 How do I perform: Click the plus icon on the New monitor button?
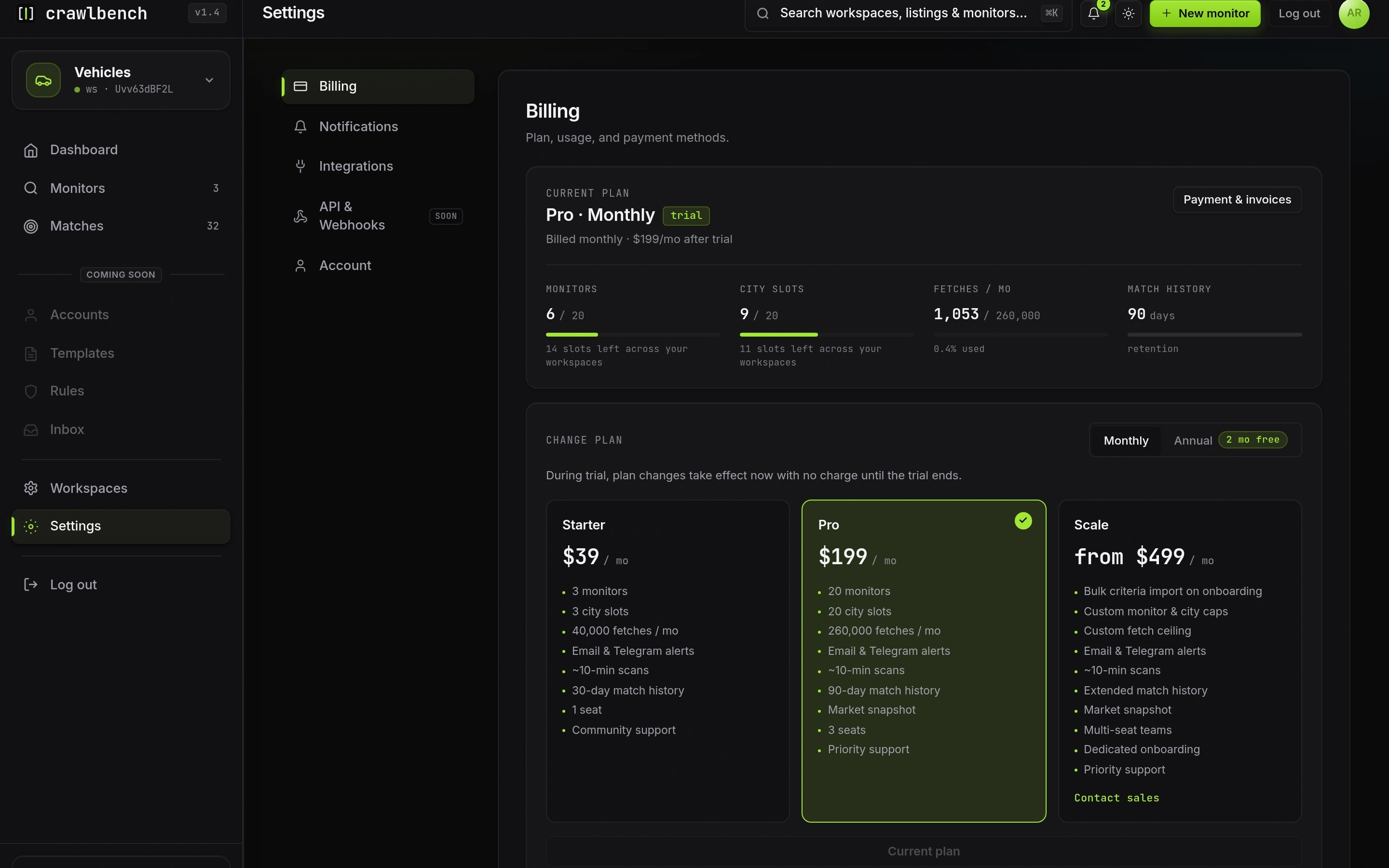(1166, 13)
